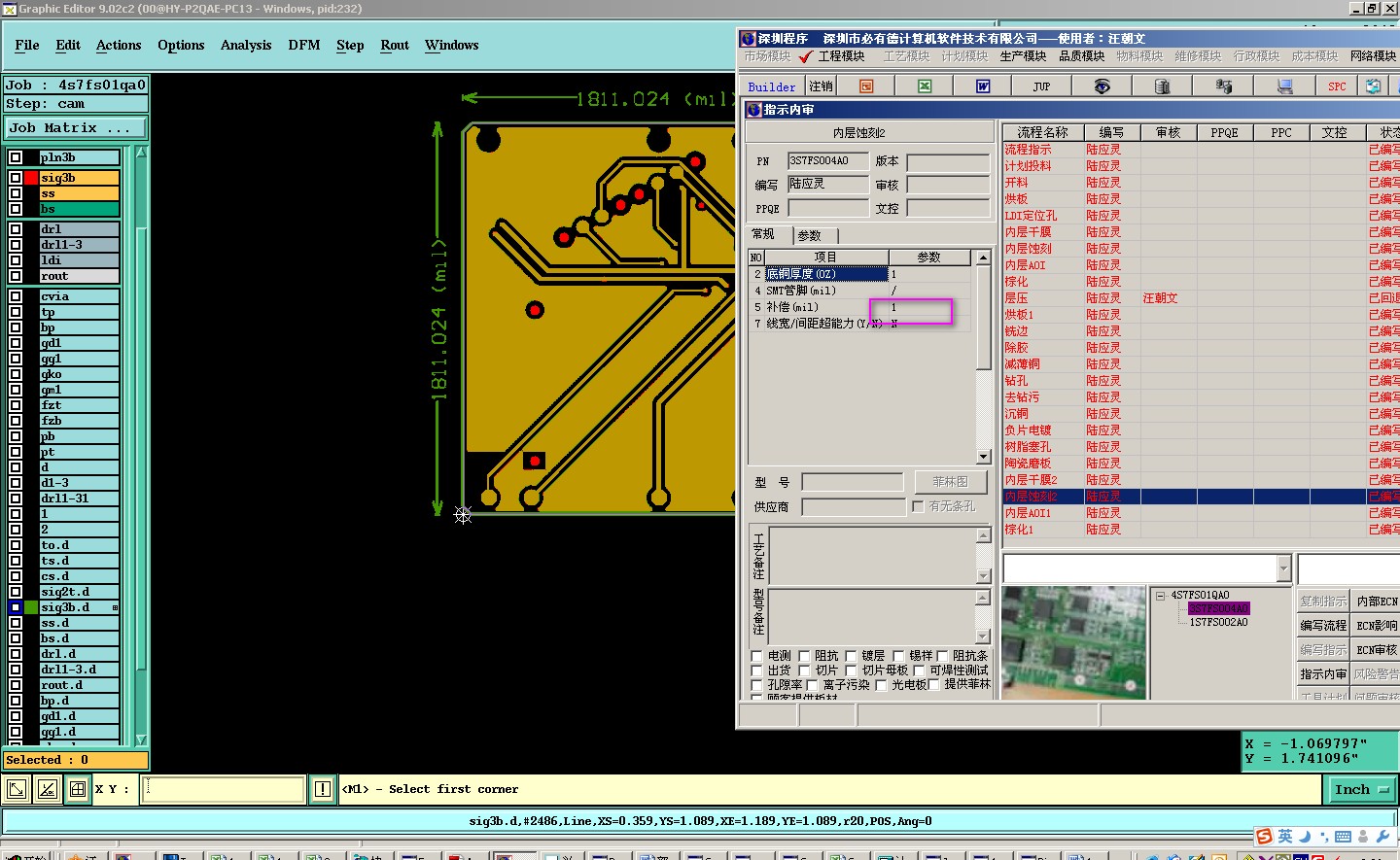Check the 孔隙率 checkbox
1400x860 pixels.
pyautogui.click(x=757, y=685)
